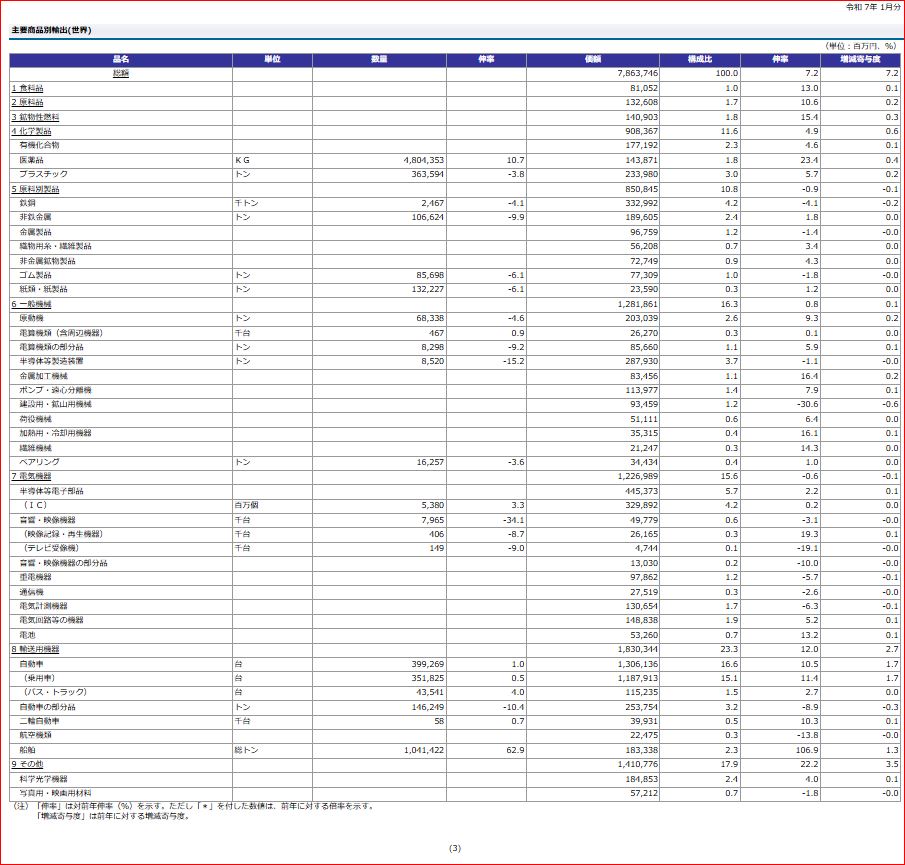Open the 2 原料品 category link
The image size is (905, 865).
coord(27,102)
